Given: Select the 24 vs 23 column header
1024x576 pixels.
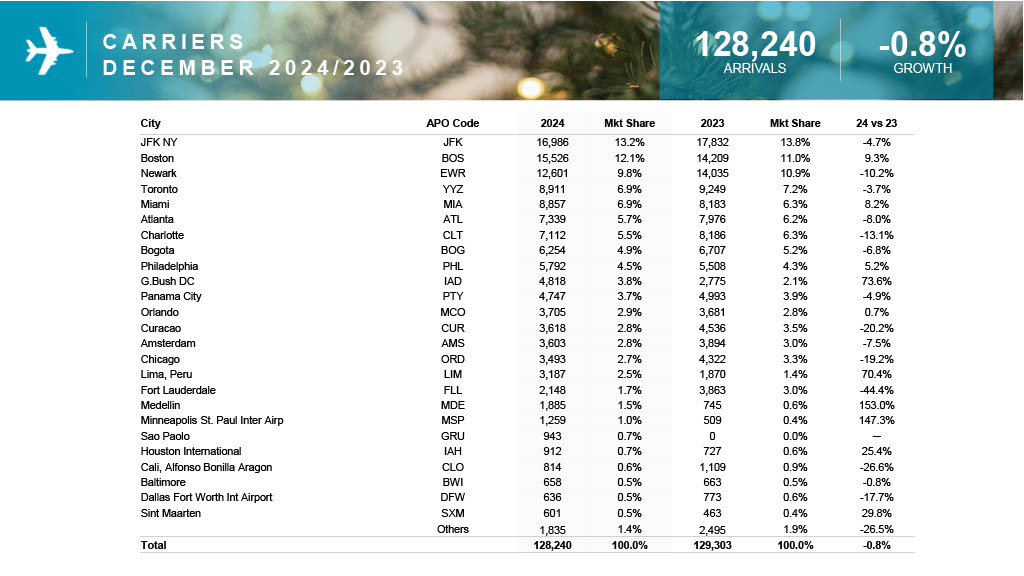Looking at the screenshot, I should pyautogui.click(x=876, y=123).
